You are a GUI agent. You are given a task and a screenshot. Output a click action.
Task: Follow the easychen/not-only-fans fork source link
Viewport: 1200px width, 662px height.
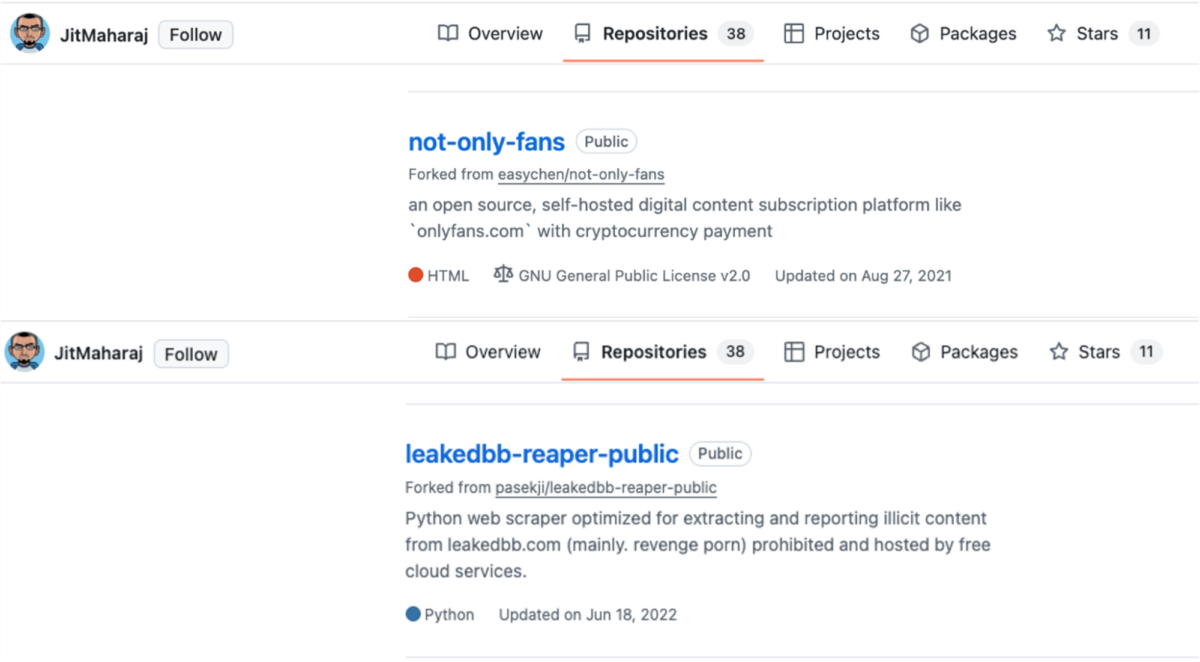pyautogui.click(x=581, y=174)
